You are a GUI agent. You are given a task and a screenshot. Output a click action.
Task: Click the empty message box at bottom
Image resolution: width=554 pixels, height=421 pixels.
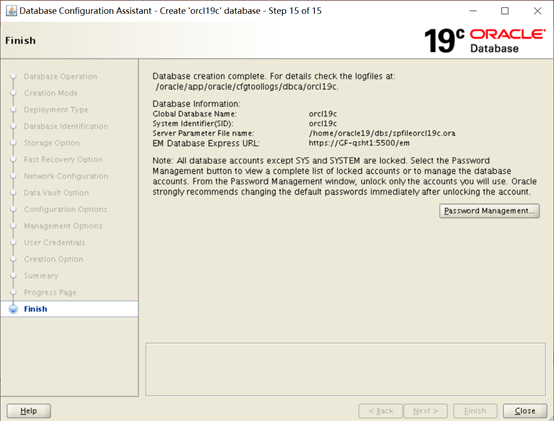point(346,369)
